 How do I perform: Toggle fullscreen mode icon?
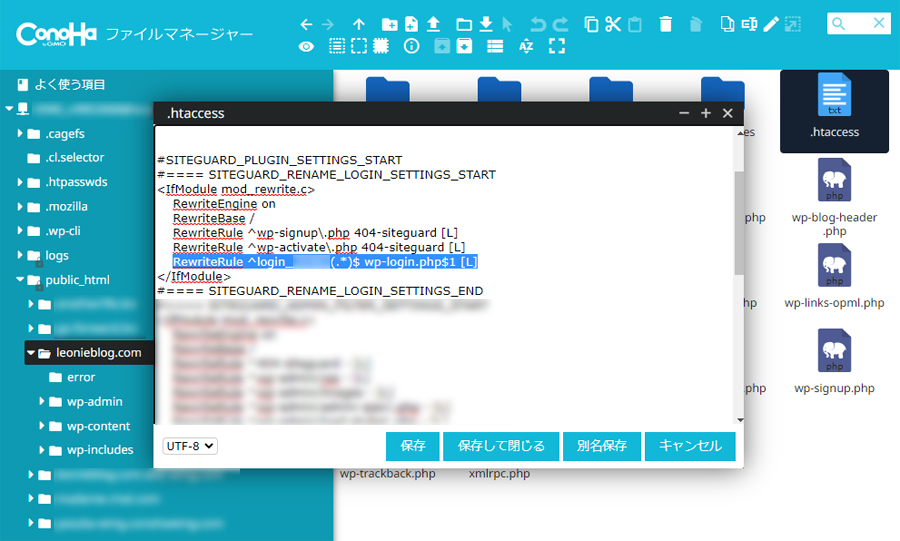pos(557,46)
